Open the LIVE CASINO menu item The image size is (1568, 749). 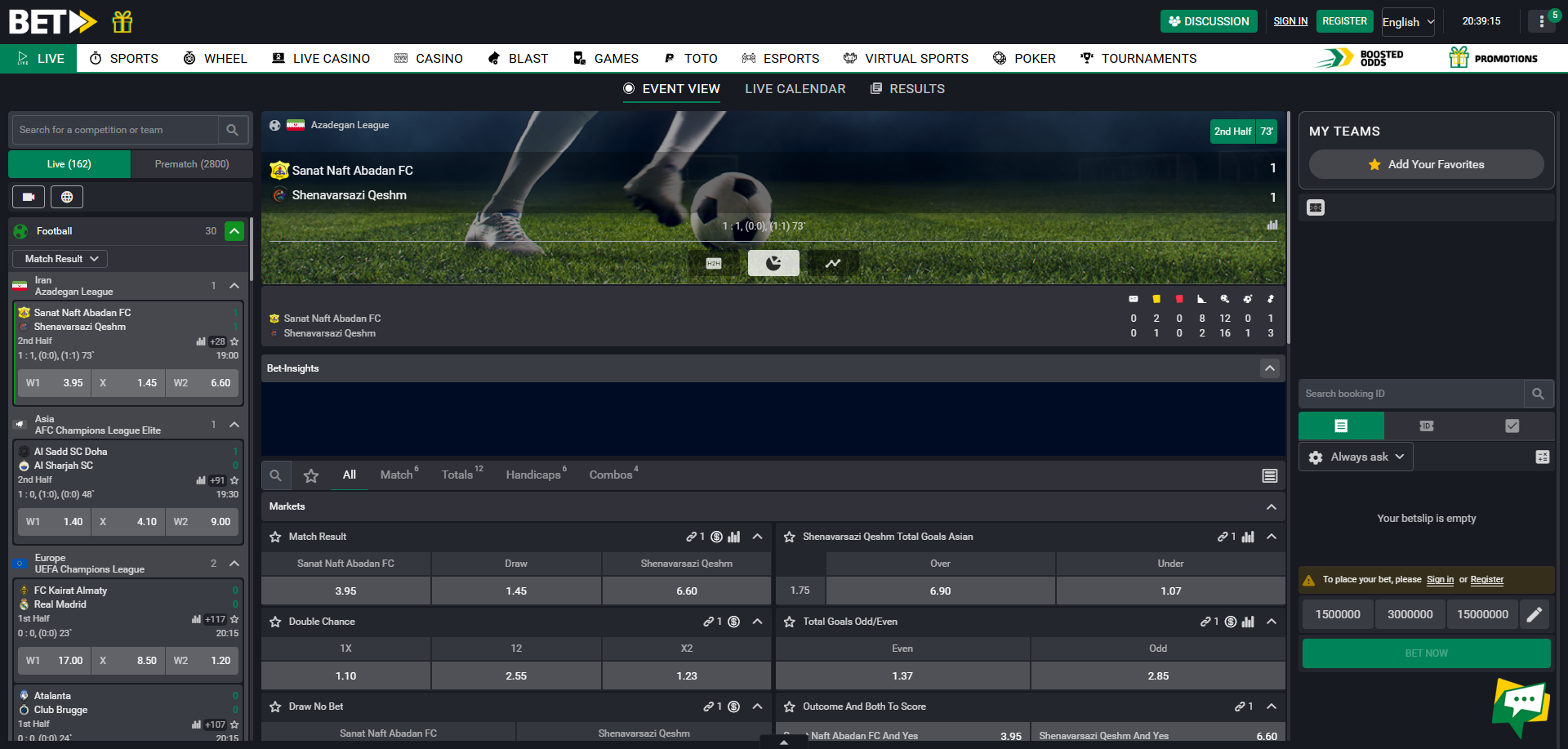[321, 59]
